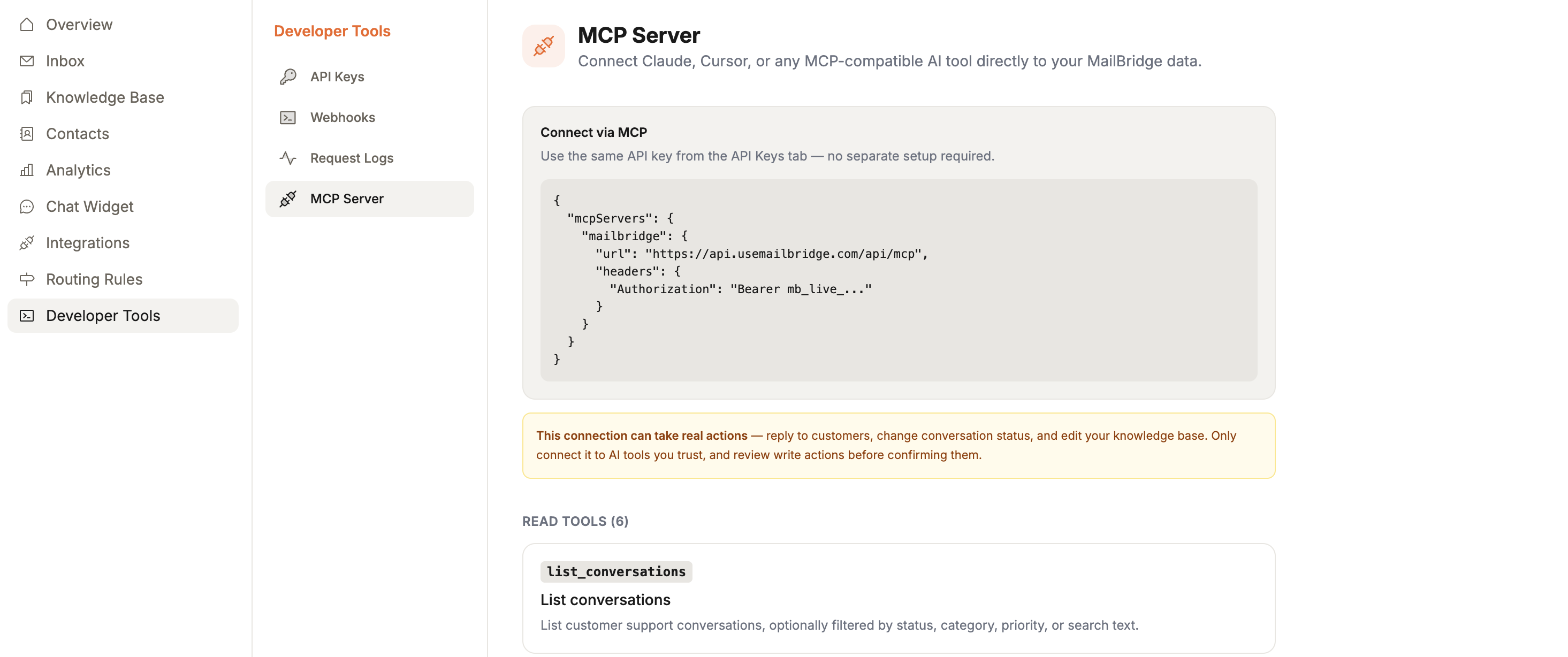The height and width of the screenshot is (657, 1568).
Task: Click the Overview home icon
Action: coord(27,24)
